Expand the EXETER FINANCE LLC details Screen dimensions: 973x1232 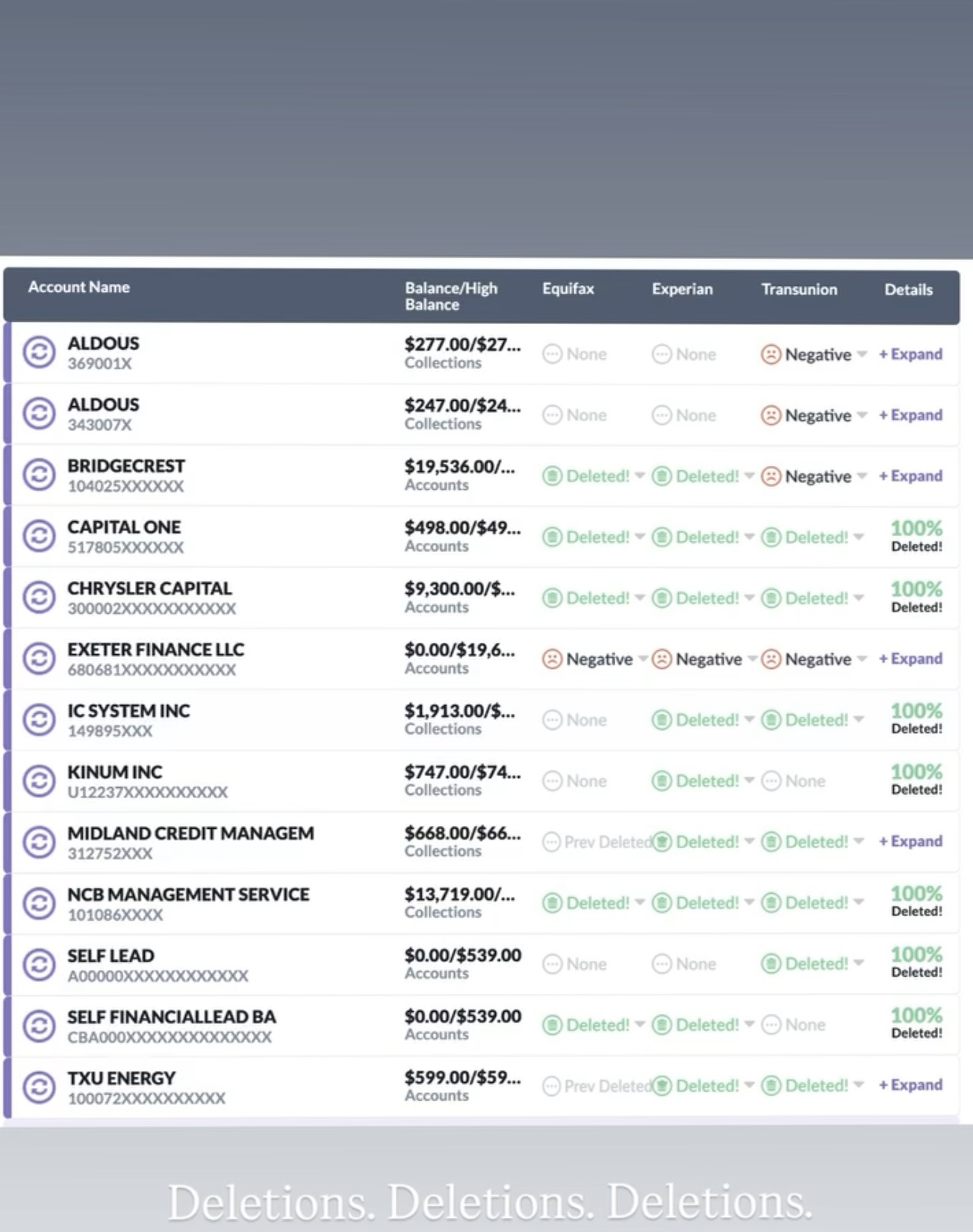(910, 659)
